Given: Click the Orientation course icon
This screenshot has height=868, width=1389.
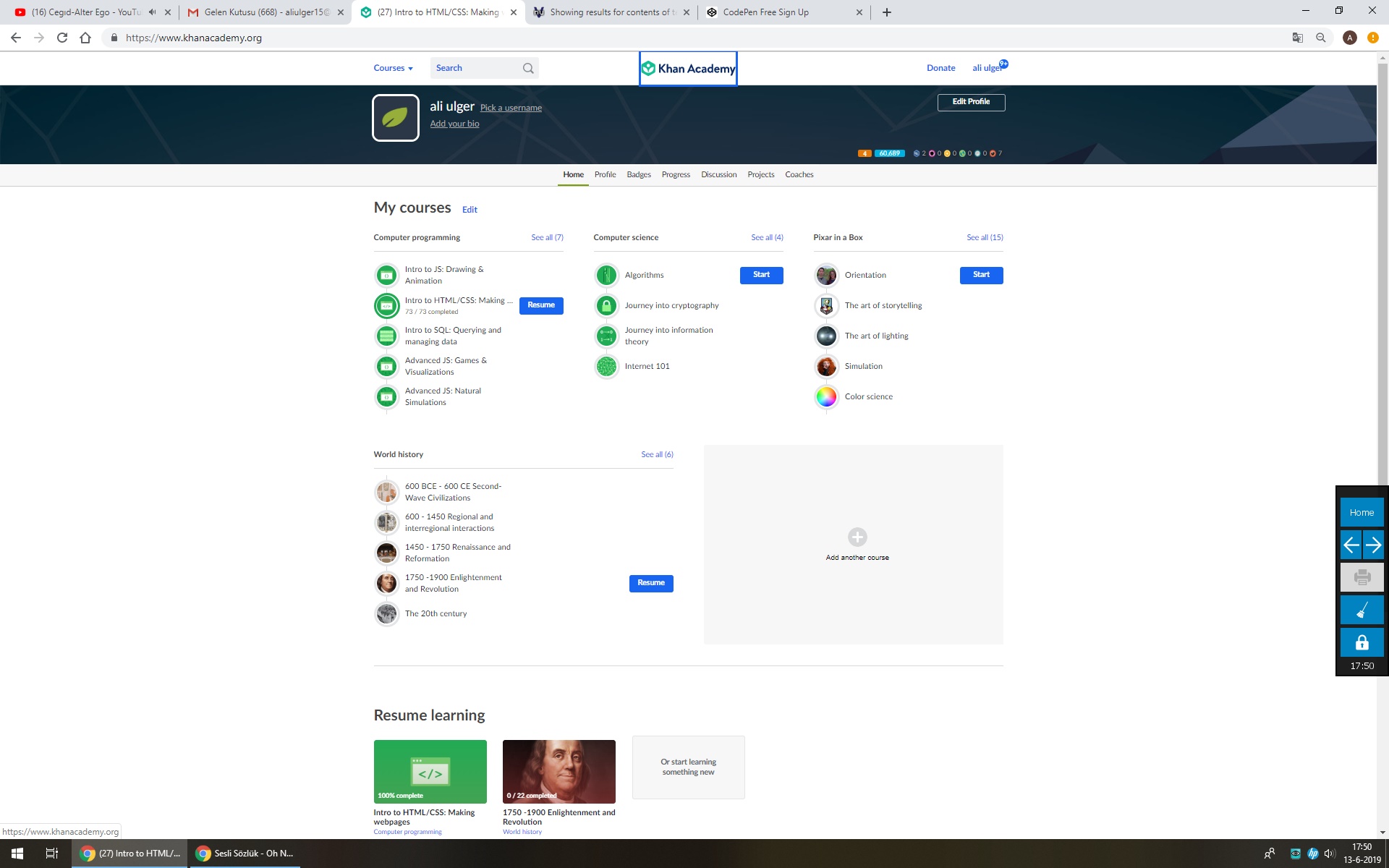Looking at the screenshot, I should tap(826, 275).
